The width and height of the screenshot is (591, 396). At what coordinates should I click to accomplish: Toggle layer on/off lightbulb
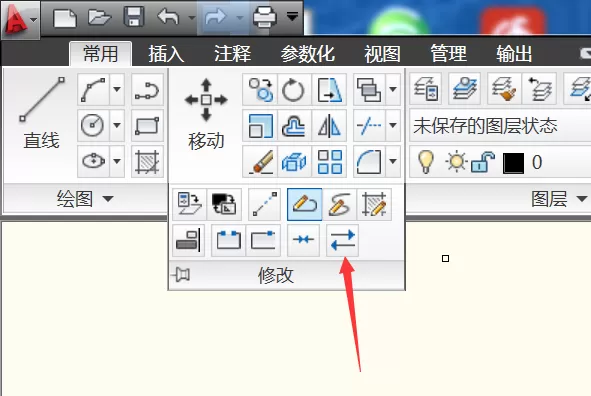coord(425,162)
